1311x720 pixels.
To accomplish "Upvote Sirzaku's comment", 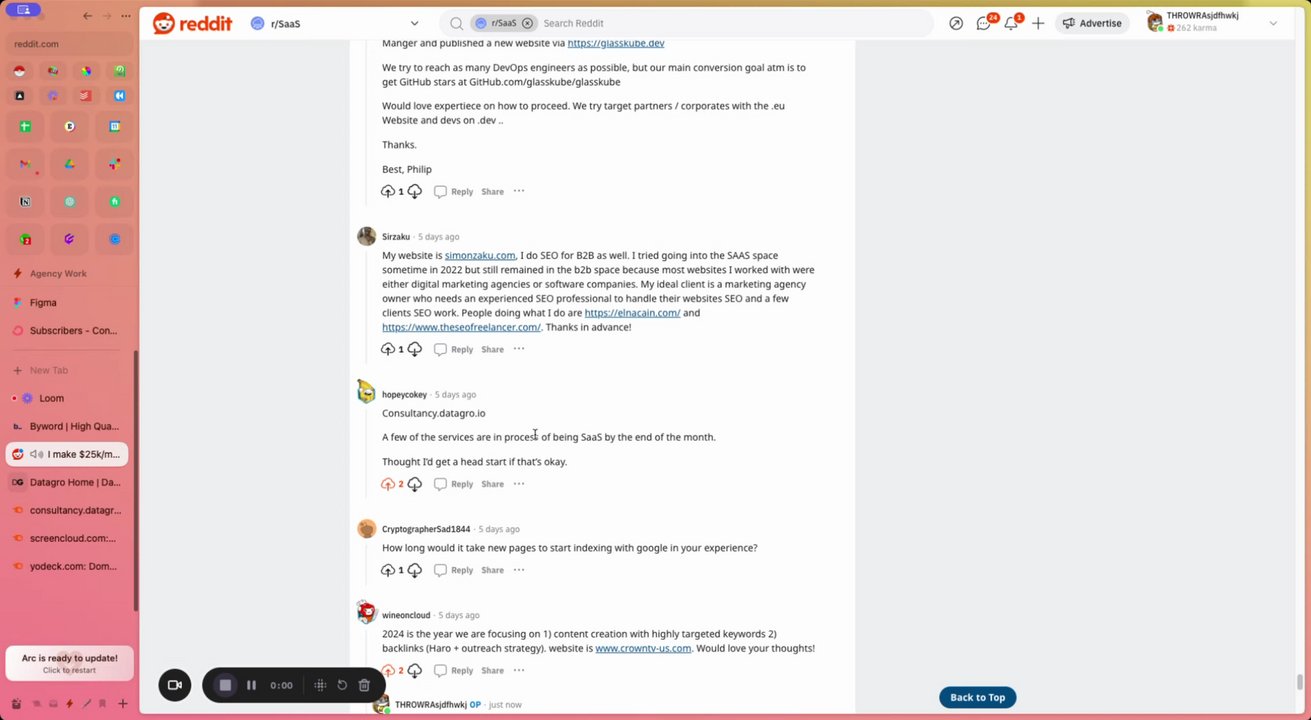I will [x=388, y=349].
